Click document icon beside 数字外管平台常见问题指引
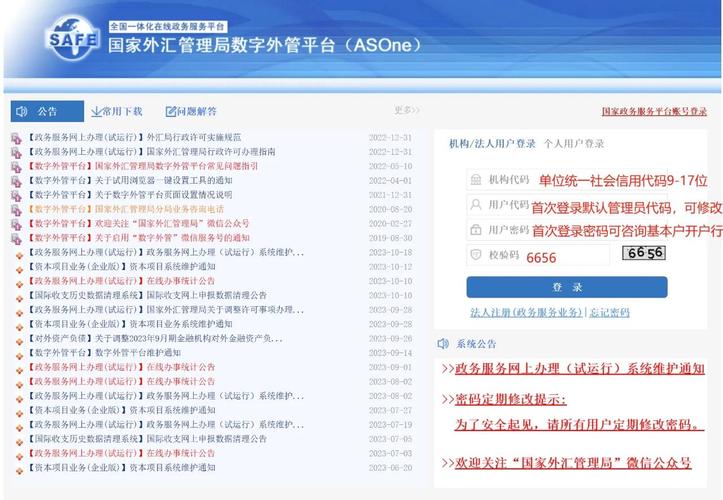Screen dimensions: 723x500 [17, 167]
